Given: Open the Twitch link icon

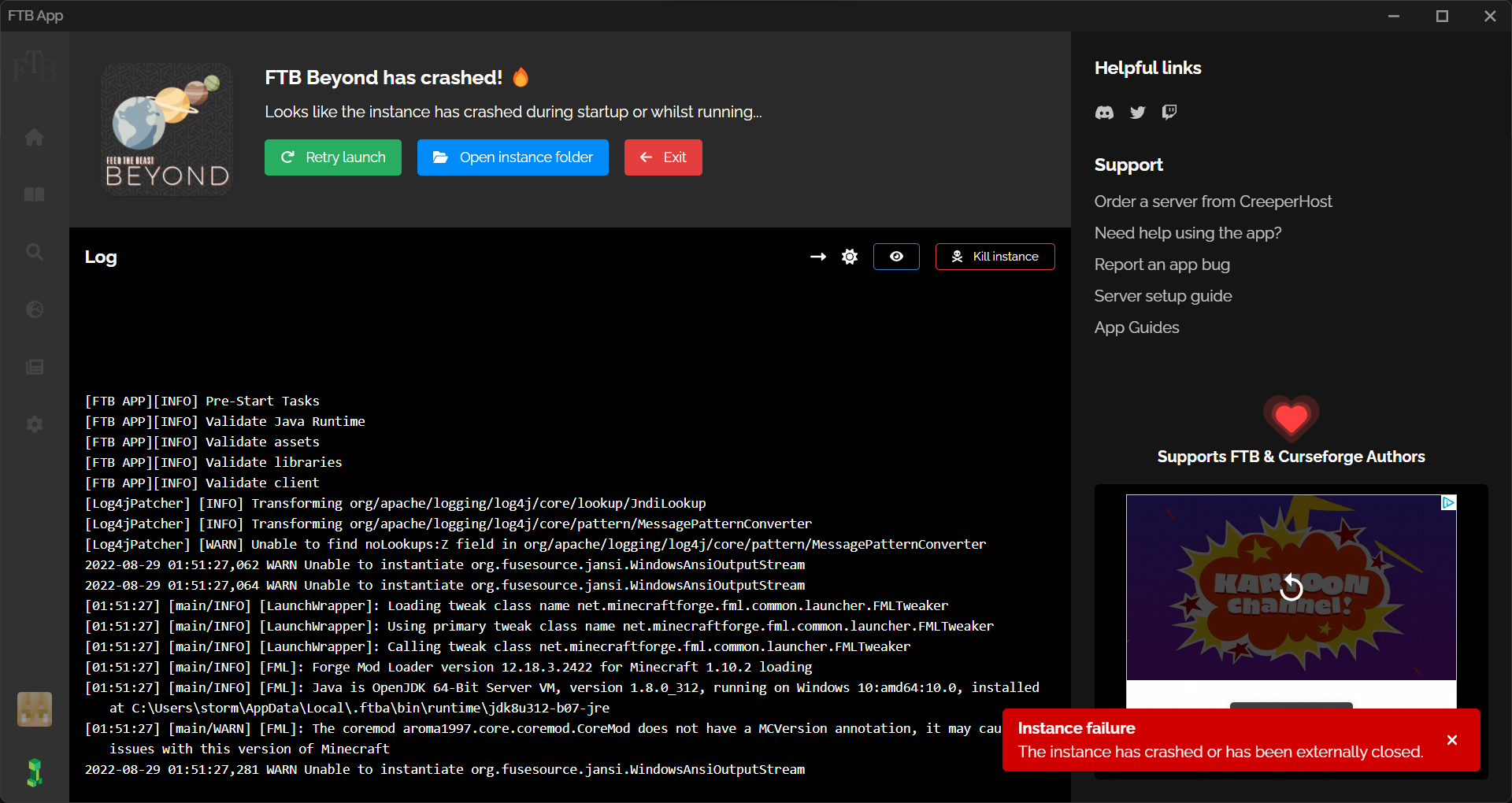Looking at the screenshot, I should click(1169, 113).
